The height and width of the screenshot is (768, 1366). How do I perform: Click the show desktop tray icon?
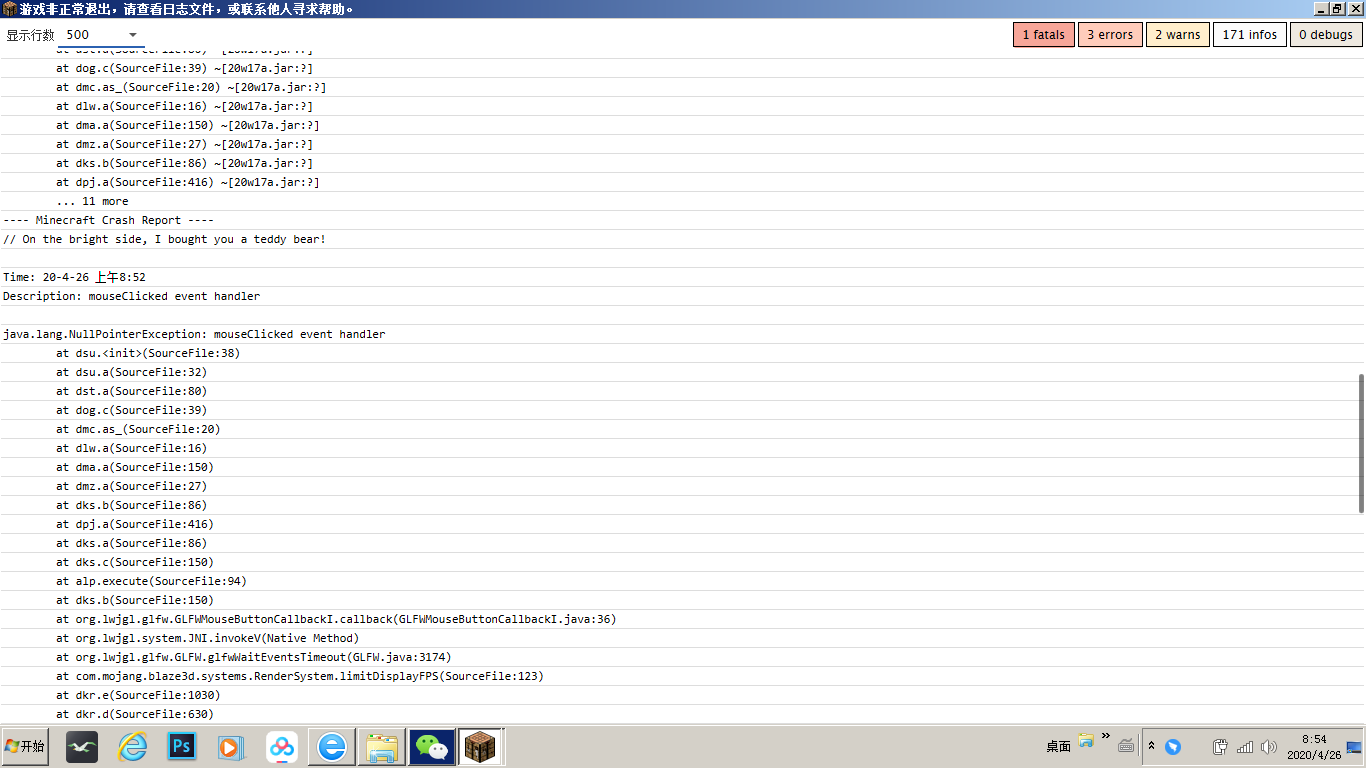1354,747
